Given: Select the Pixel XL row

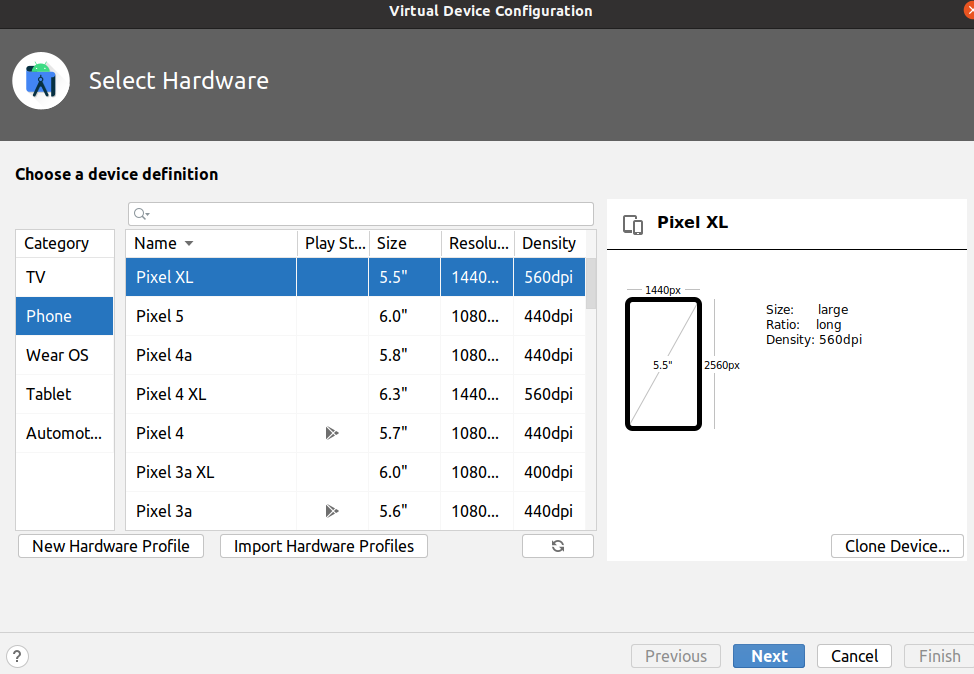Looking at the screenshot, I should point(355,277).
